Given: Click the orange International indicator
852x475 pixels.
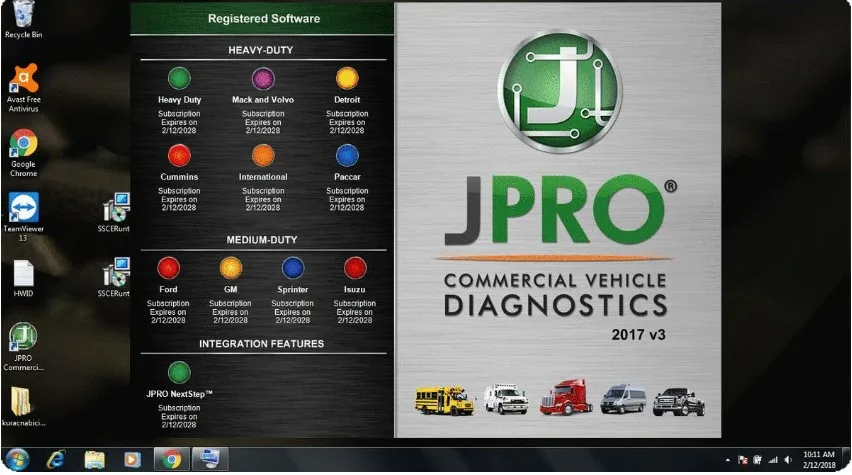Looking at the screenshot, I should (263, 156).
